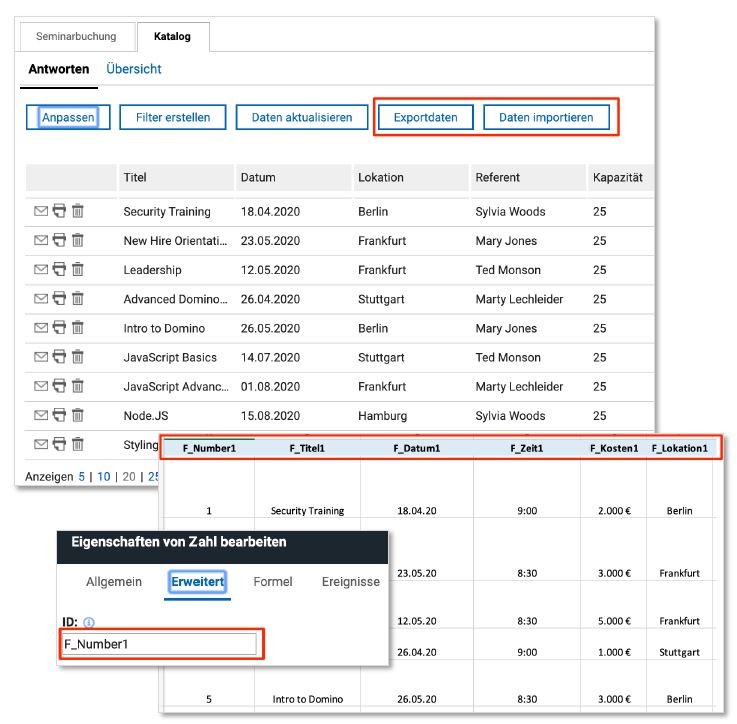Trash icon in Advanced Domino row
Viewport: 737px width, 724px height.
click(78, 298)
